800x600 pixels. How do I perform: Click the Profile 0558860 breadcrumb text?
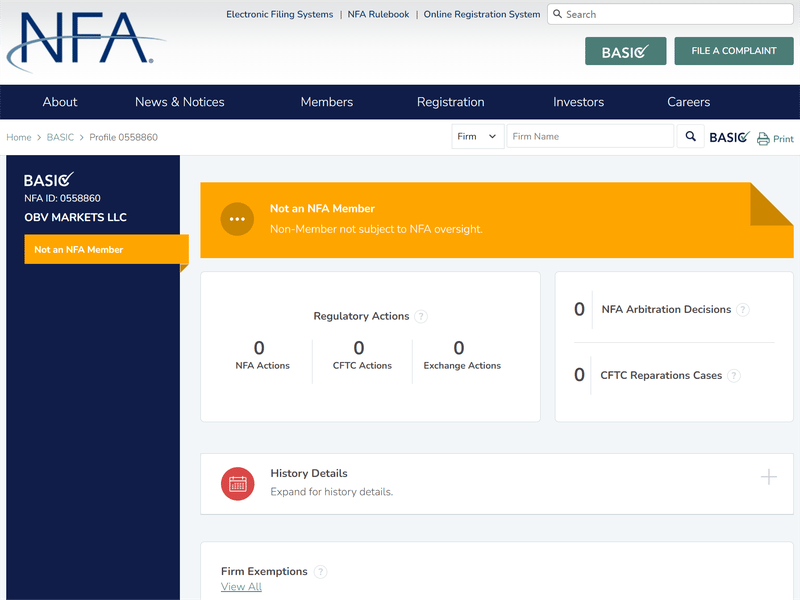click(123, 137)
